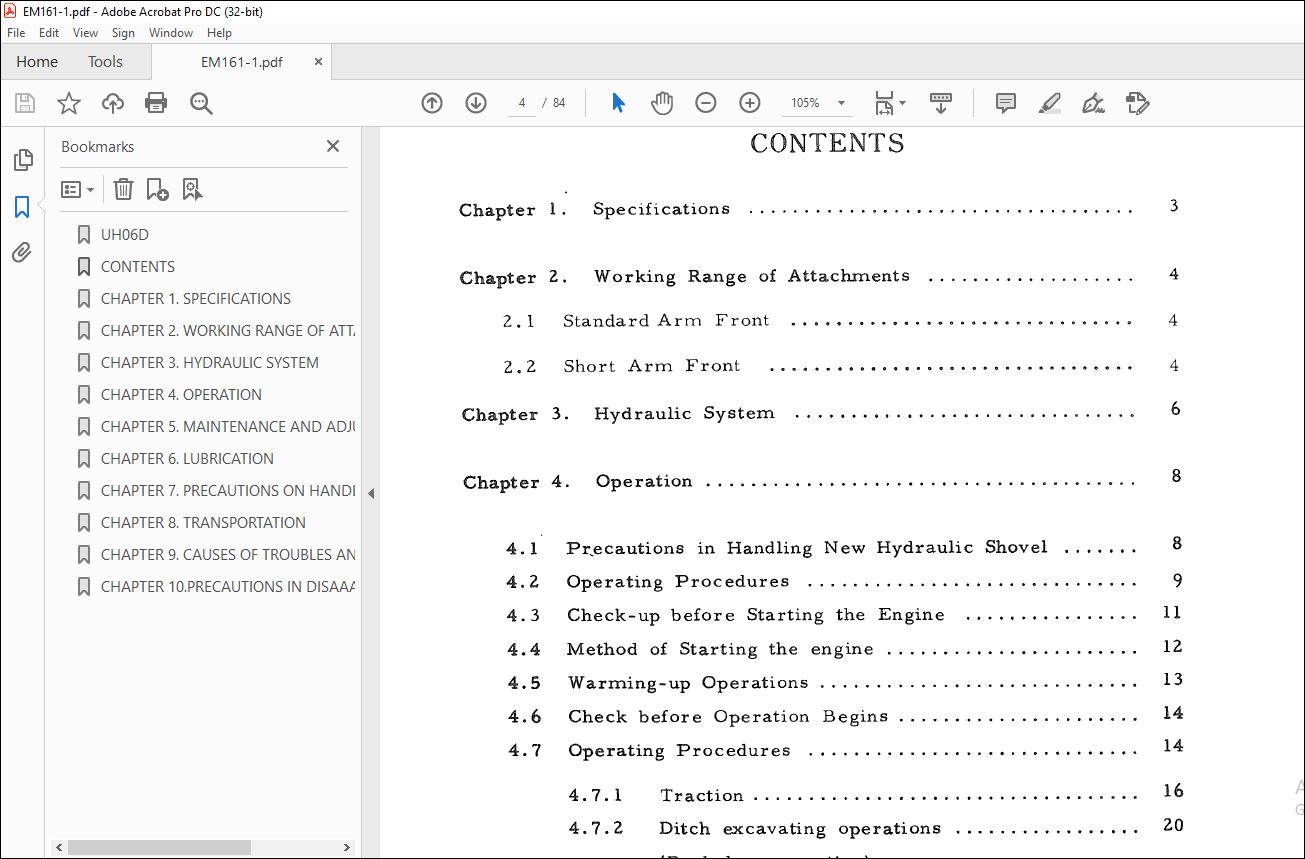Image resolution: width=1305 pixels, height=859 pixels.
Task: Click the star icon to favorite the file
Action: click(69, 103)
